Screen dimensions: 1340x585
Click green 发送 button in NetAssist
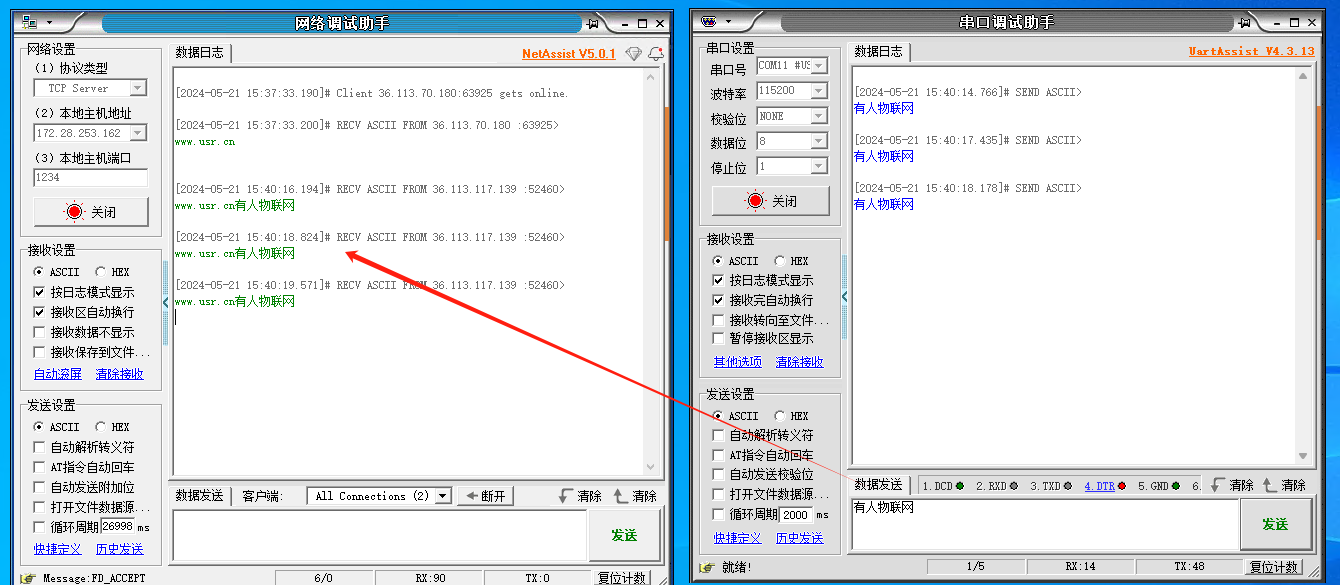tap(624, 535)
